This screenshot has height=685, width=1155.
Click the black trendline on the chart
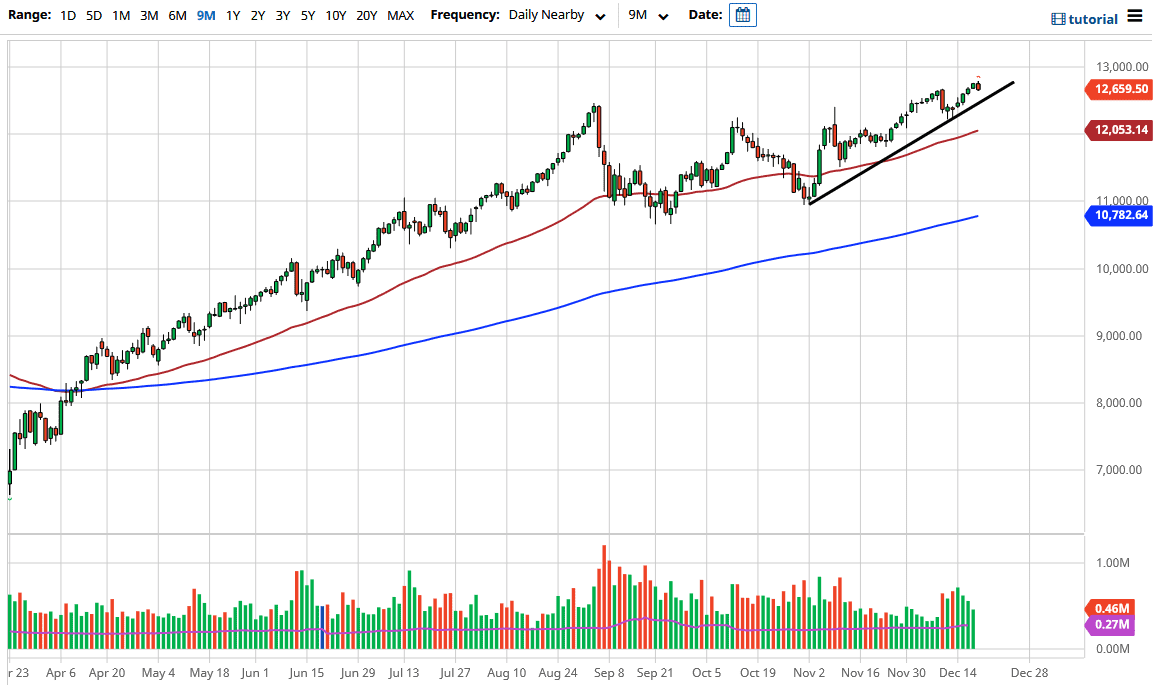(x=912, y=143)
